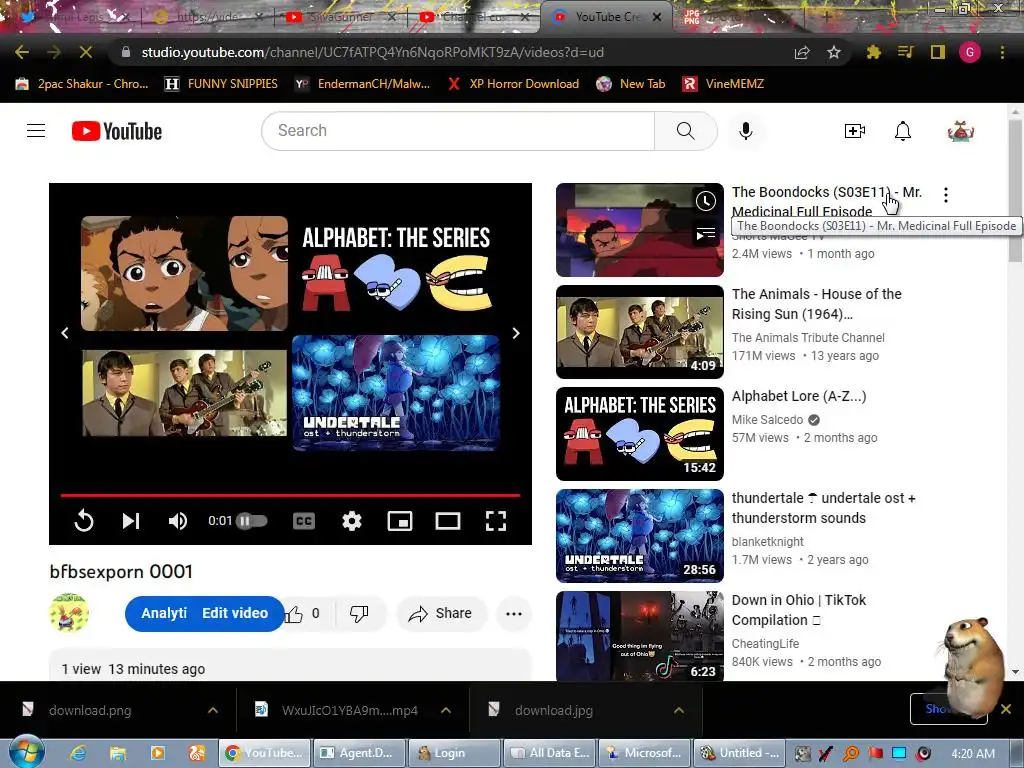Open the FUNNY SNIPPIES bookmark
Image resolution: width=1024 pixels, height=768 pixels.
click(222, 84)
